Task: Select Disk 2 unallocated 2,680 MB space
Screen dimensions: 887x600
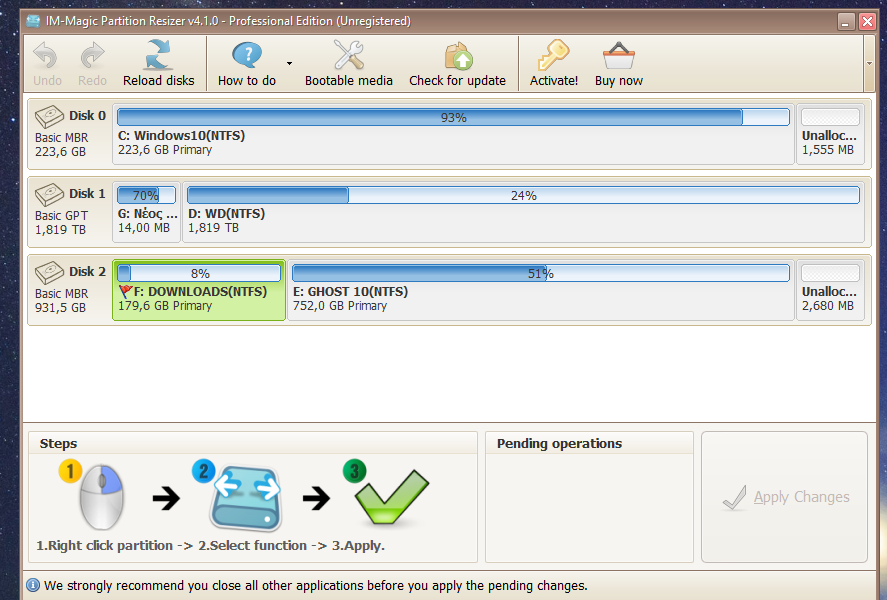Action: click(830, 290)
